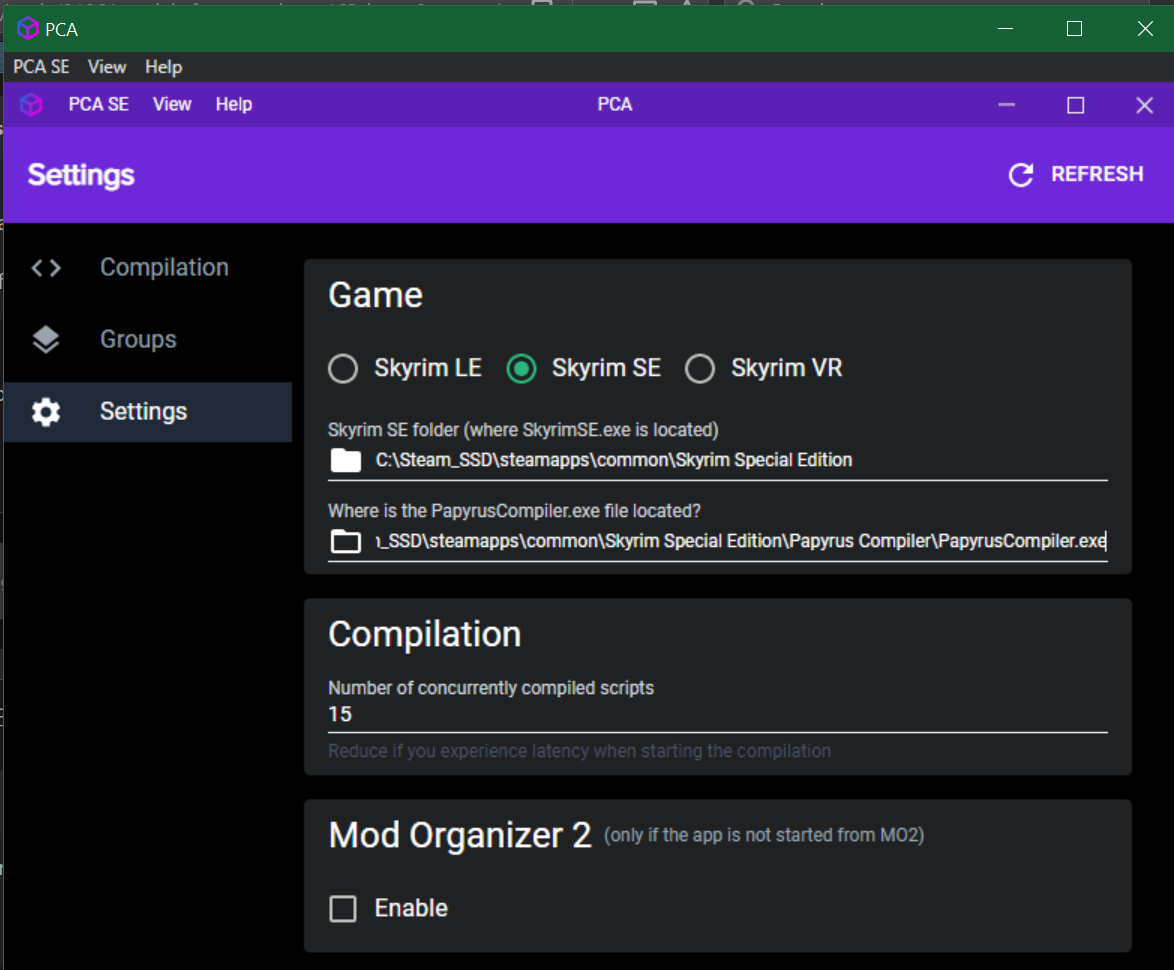Click the REFRESH button label
The image size is (1174, 970).
pos(1097,174)
